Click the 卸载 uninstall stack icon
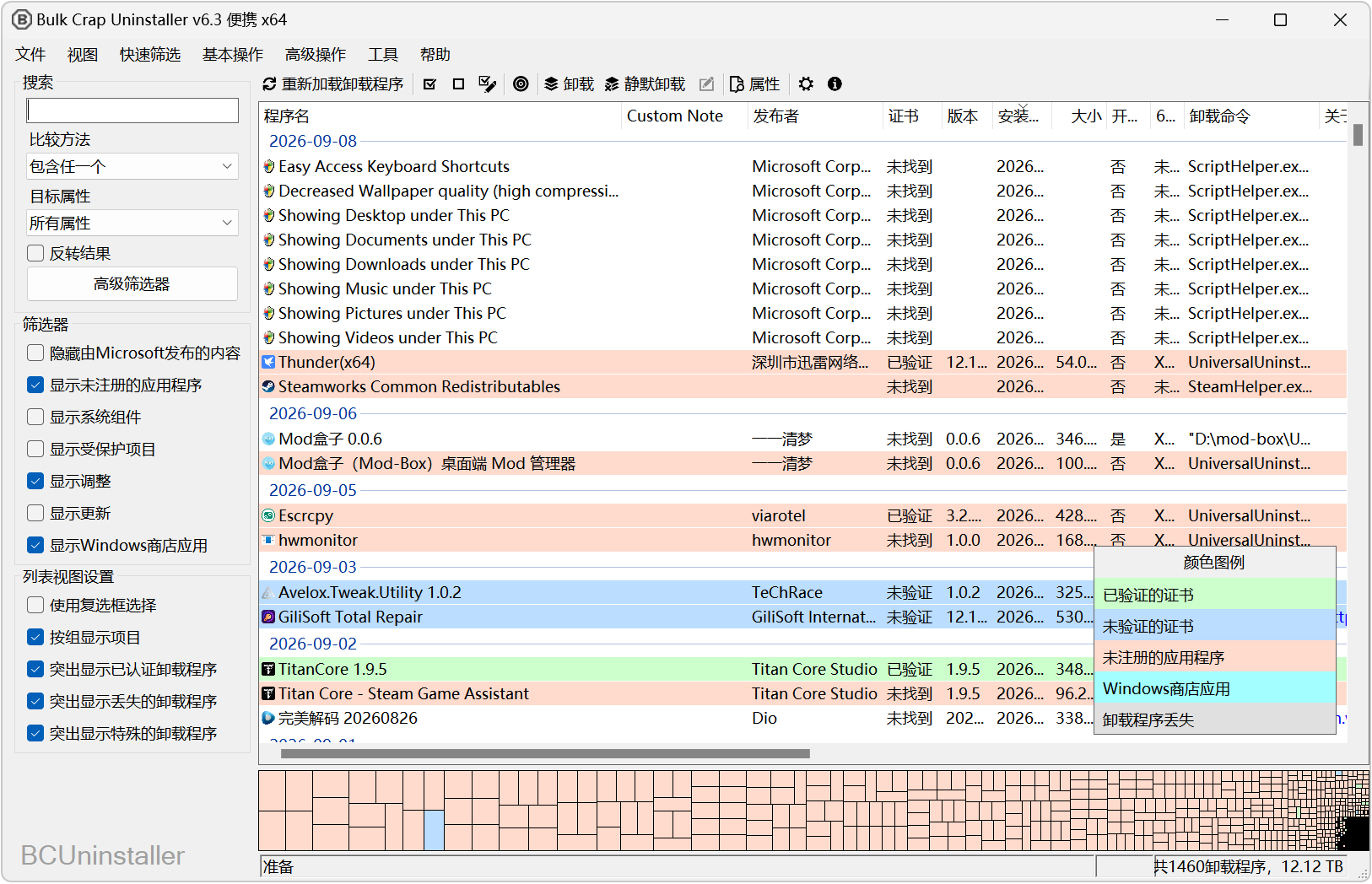 [552, 84]
